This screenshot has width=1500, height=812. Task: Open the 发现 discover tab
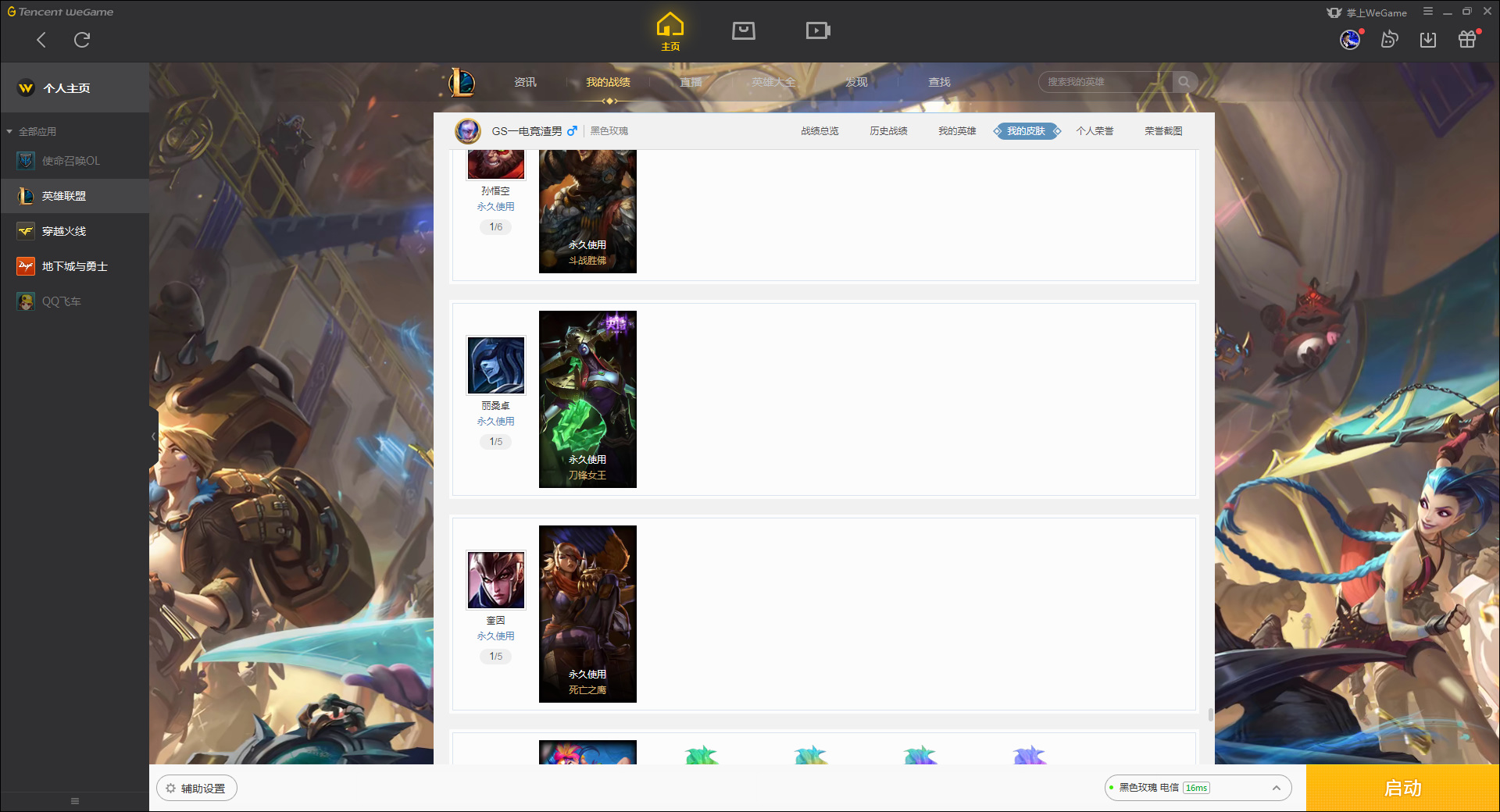point(856,82)
